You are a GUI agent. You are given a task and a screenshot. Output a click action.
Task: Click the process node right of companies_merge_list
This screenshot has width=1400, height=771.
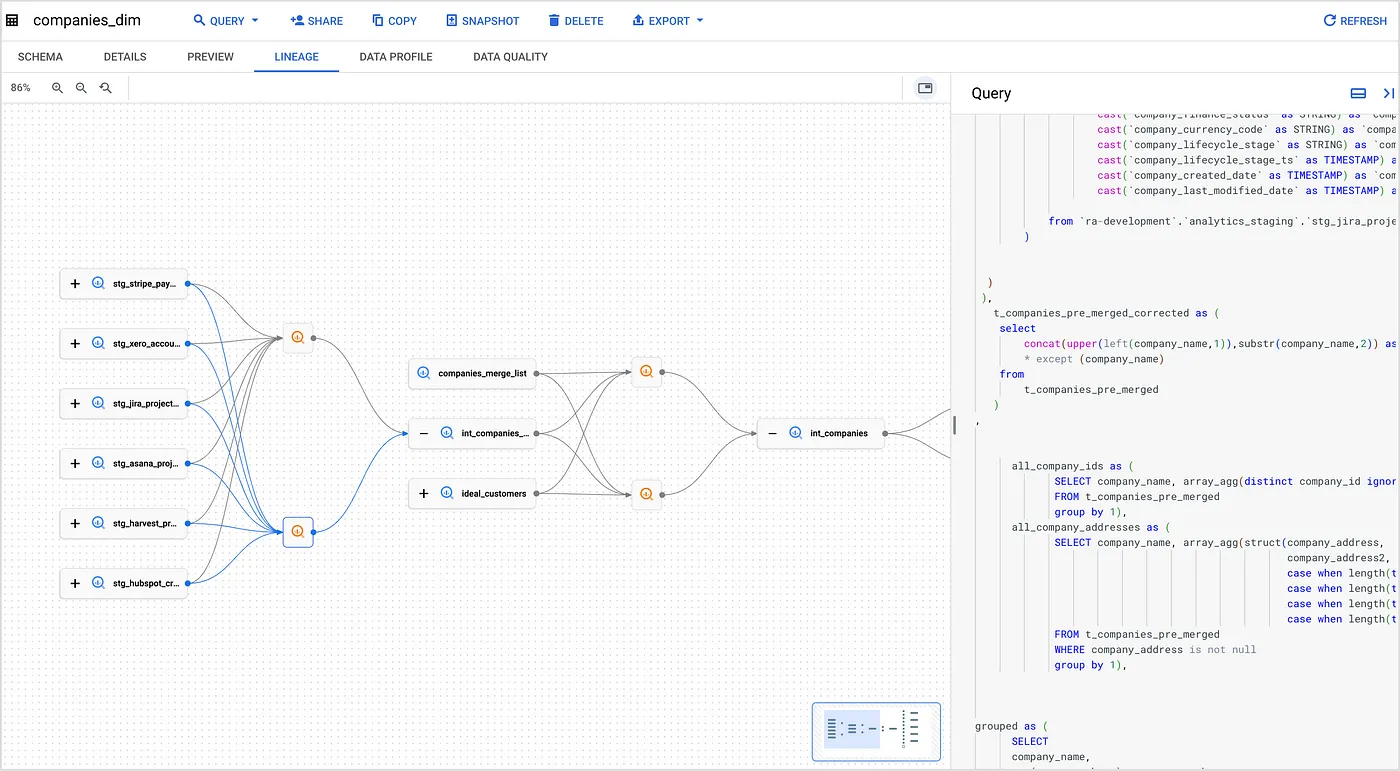[x=646, y=372]
